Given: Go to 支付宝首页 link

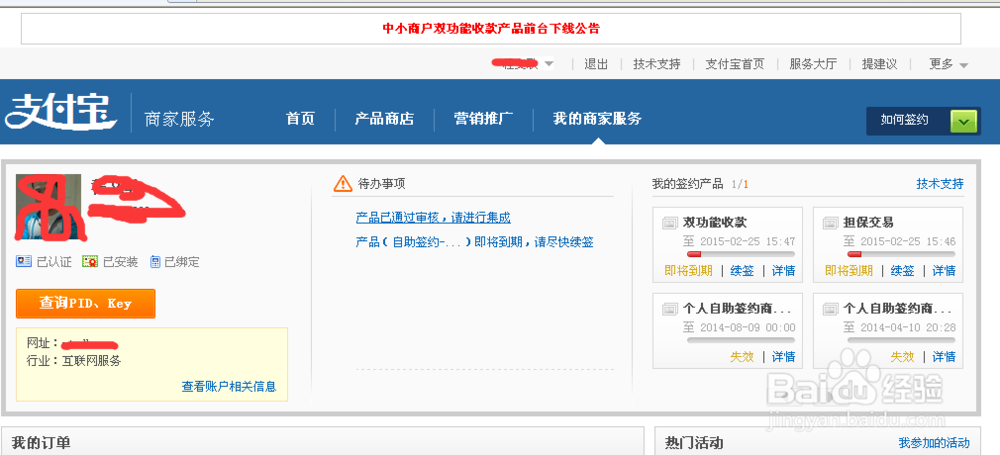Looking at the screenshot, I should point(735,64).
